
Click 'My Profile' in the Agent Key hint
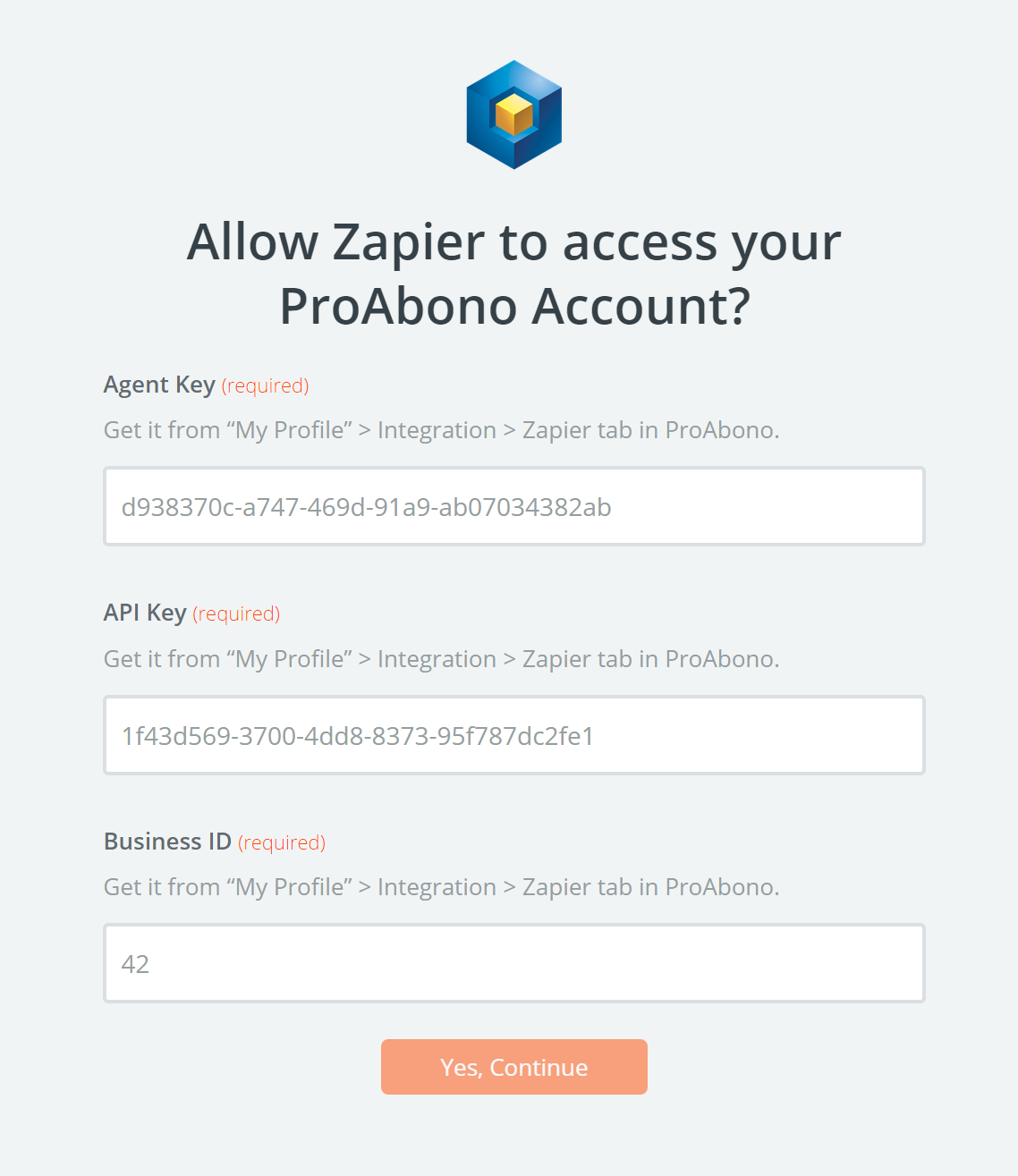290,430
